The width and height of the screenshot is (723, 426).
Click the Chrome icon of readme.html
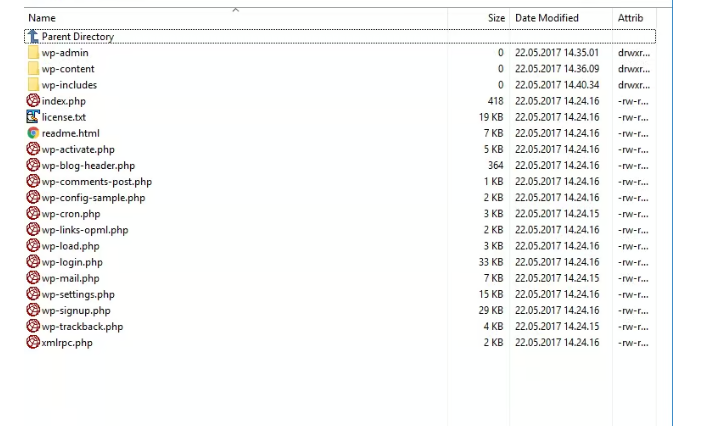point(33,133)
